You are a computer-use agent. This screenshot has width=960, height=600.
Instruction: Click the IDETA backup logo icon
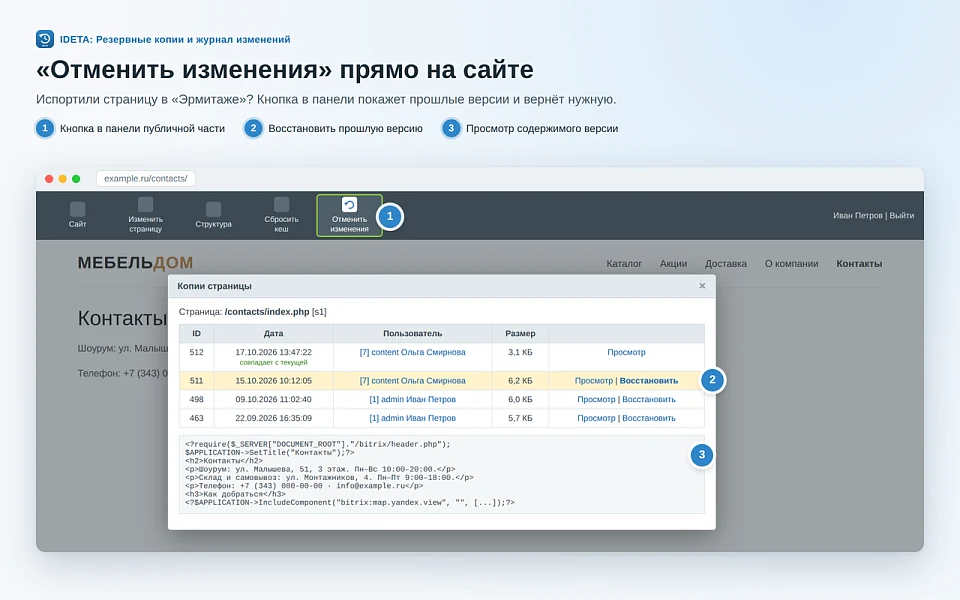pos(45,39)
